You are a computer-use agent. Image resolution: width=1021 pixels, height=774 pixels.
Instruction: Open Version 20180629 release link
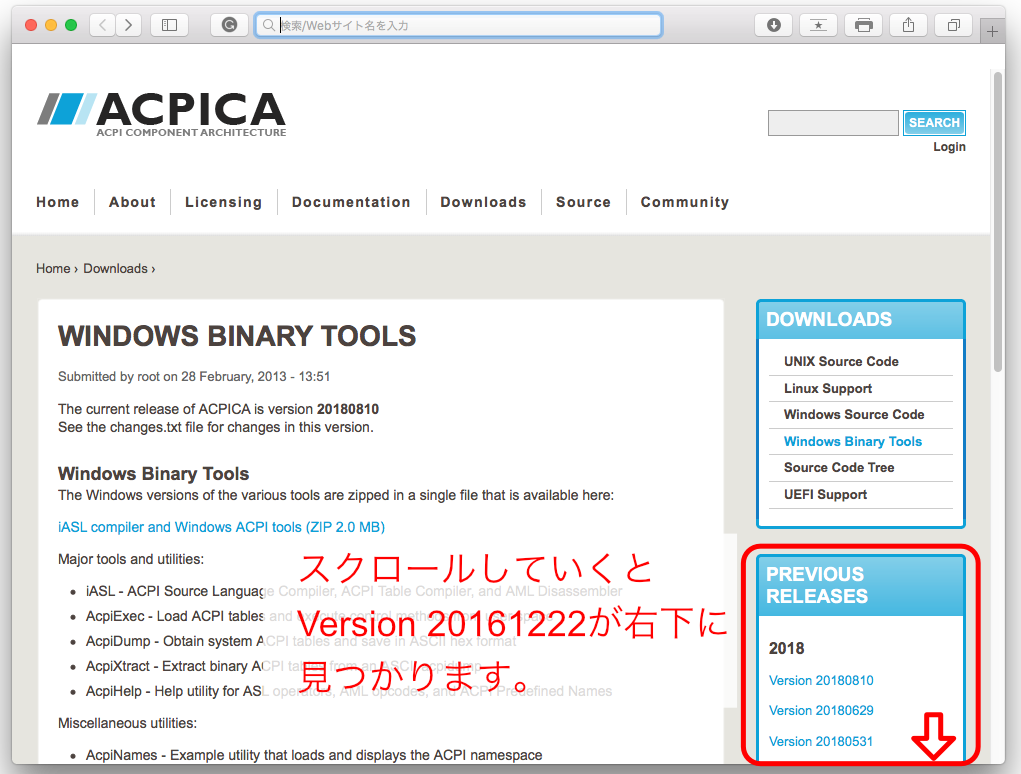point(821,711)
